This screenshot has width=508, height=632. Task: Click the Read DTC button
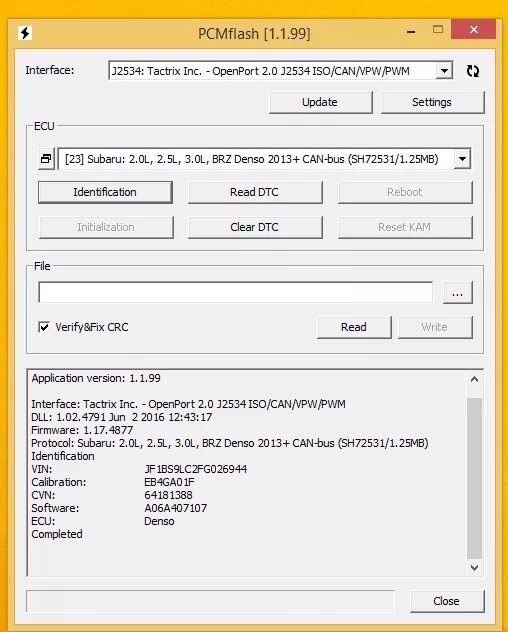pyautogui.click(x=255, y=192)
